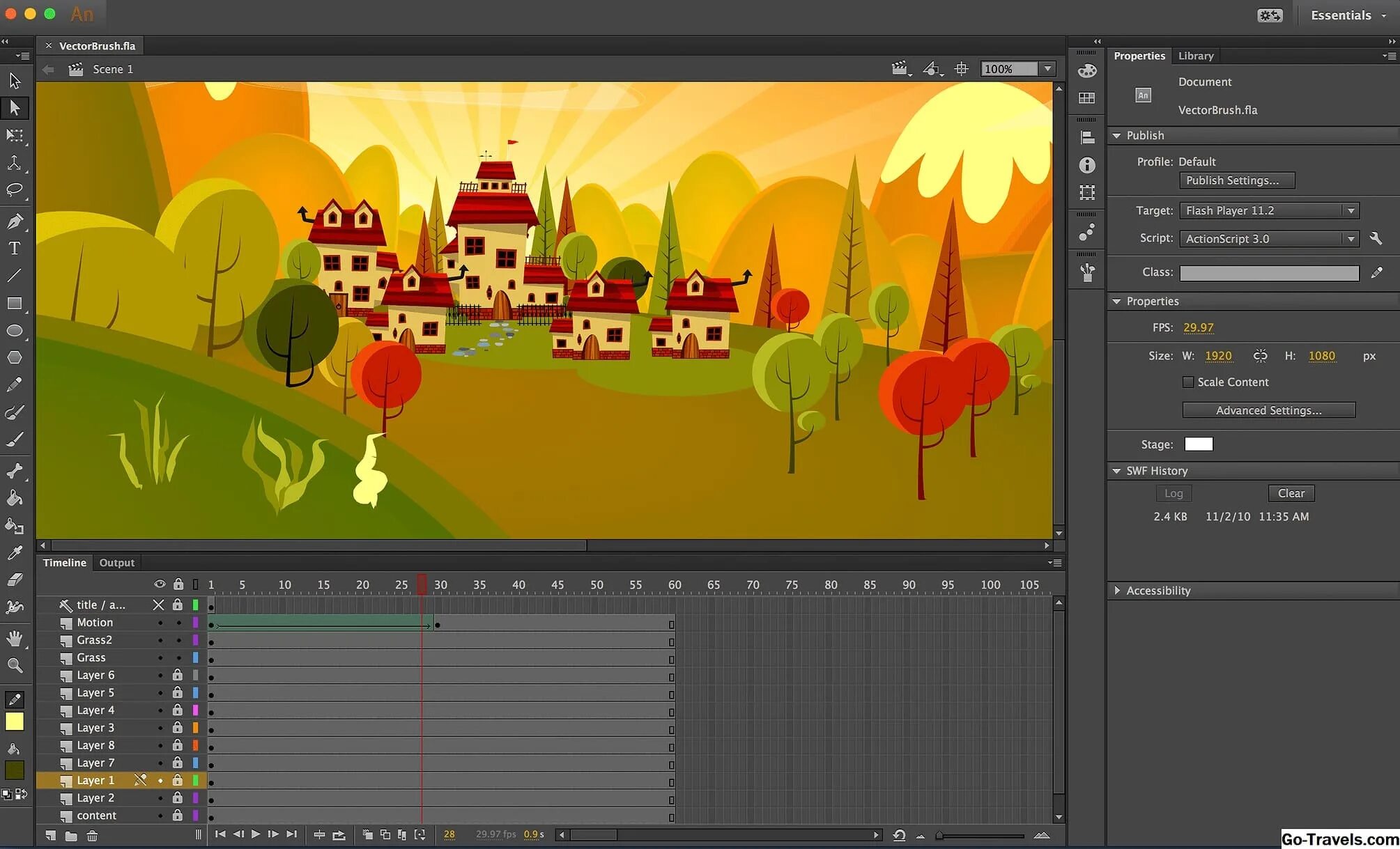Image resolution: width=1400 pixels, height=849 pixels.
Task: Click the Publish Settings button
Action: (1237, 180)
